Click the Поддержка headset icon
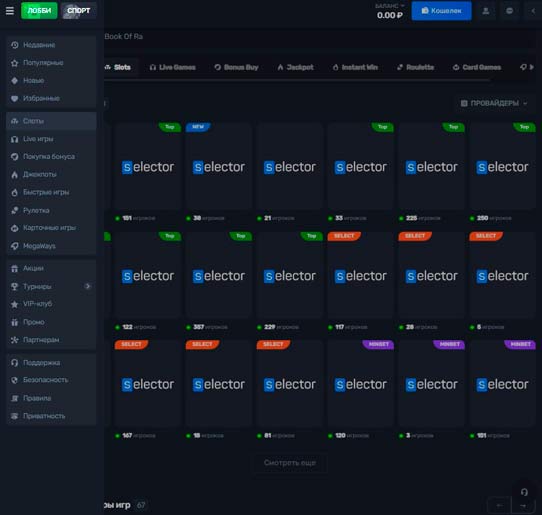 click(x=15, y=363)
